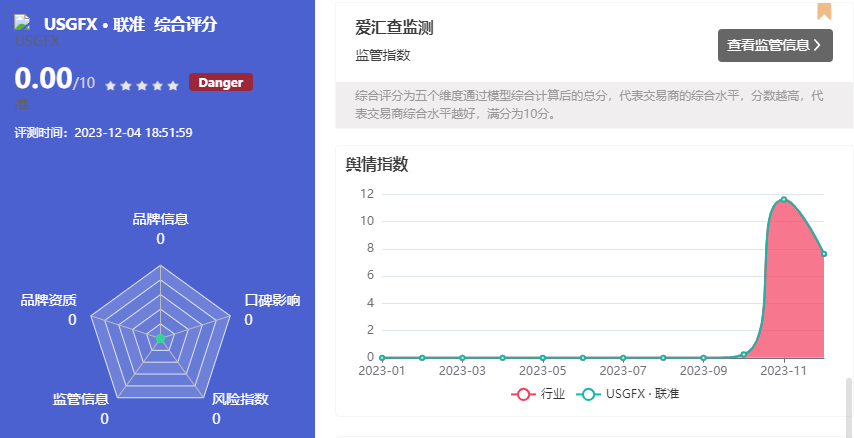
Task: Click the 监管指数 label
Action: (x=383, y=55)
